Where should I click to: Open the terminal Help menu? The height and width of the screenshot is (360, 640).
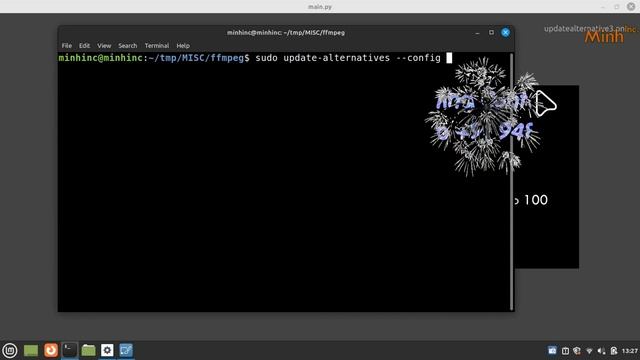coord(183,46)
